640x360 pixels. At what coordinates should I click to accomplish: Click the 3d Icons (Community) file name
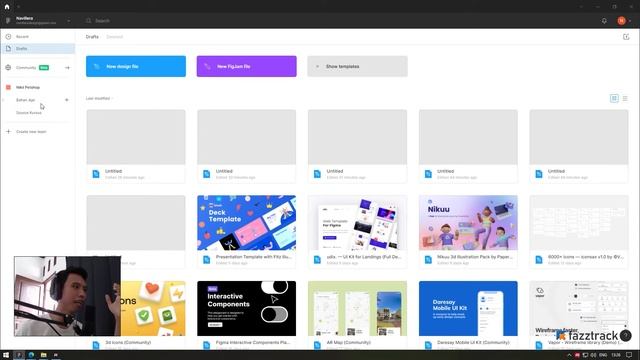pyautogui.click(x=128, y=343)
